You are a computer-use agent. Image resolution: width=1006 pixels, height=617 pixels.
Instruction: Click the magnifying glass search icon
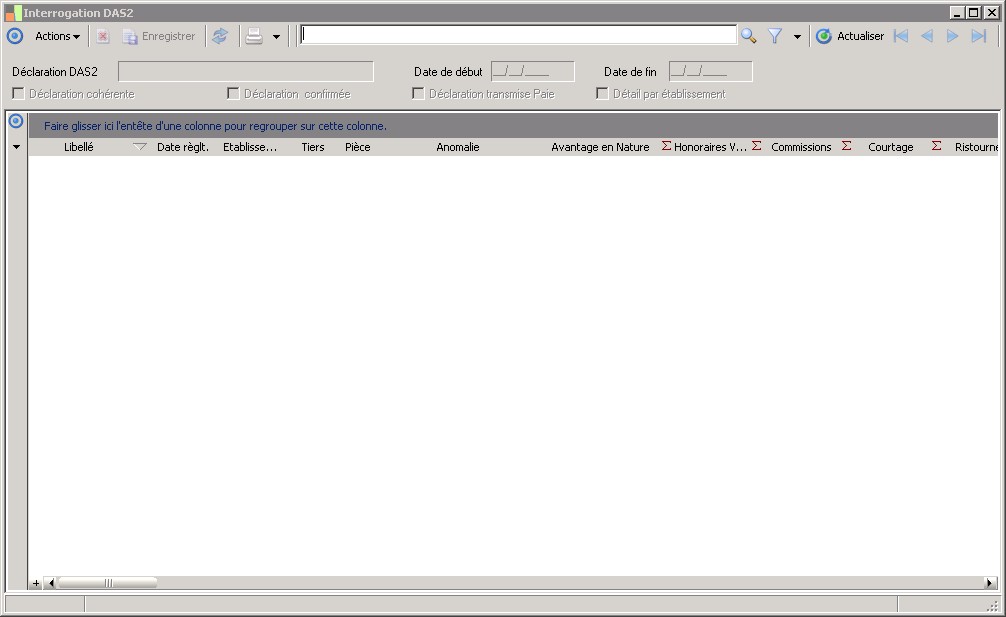point(748,36)
